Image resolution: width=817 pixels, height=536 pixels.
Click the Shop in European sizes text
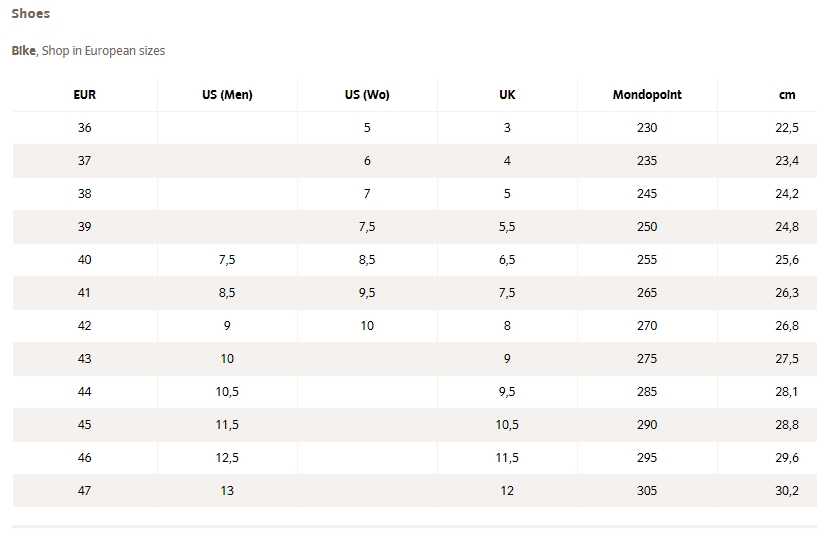tap(103, 51)
